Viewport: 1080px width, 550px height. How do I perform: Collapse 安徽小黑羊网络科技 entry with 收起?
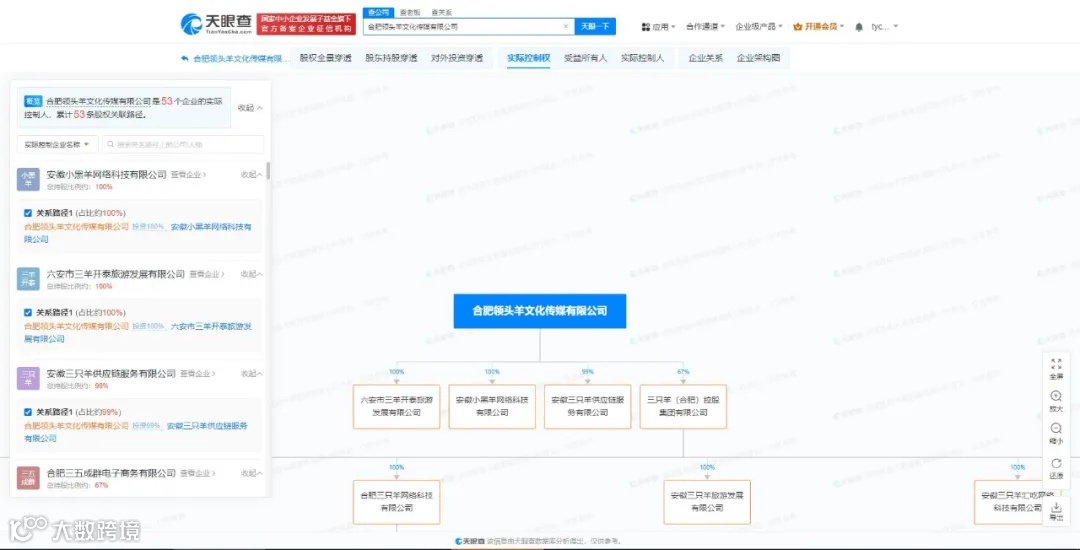coord(251,175)
